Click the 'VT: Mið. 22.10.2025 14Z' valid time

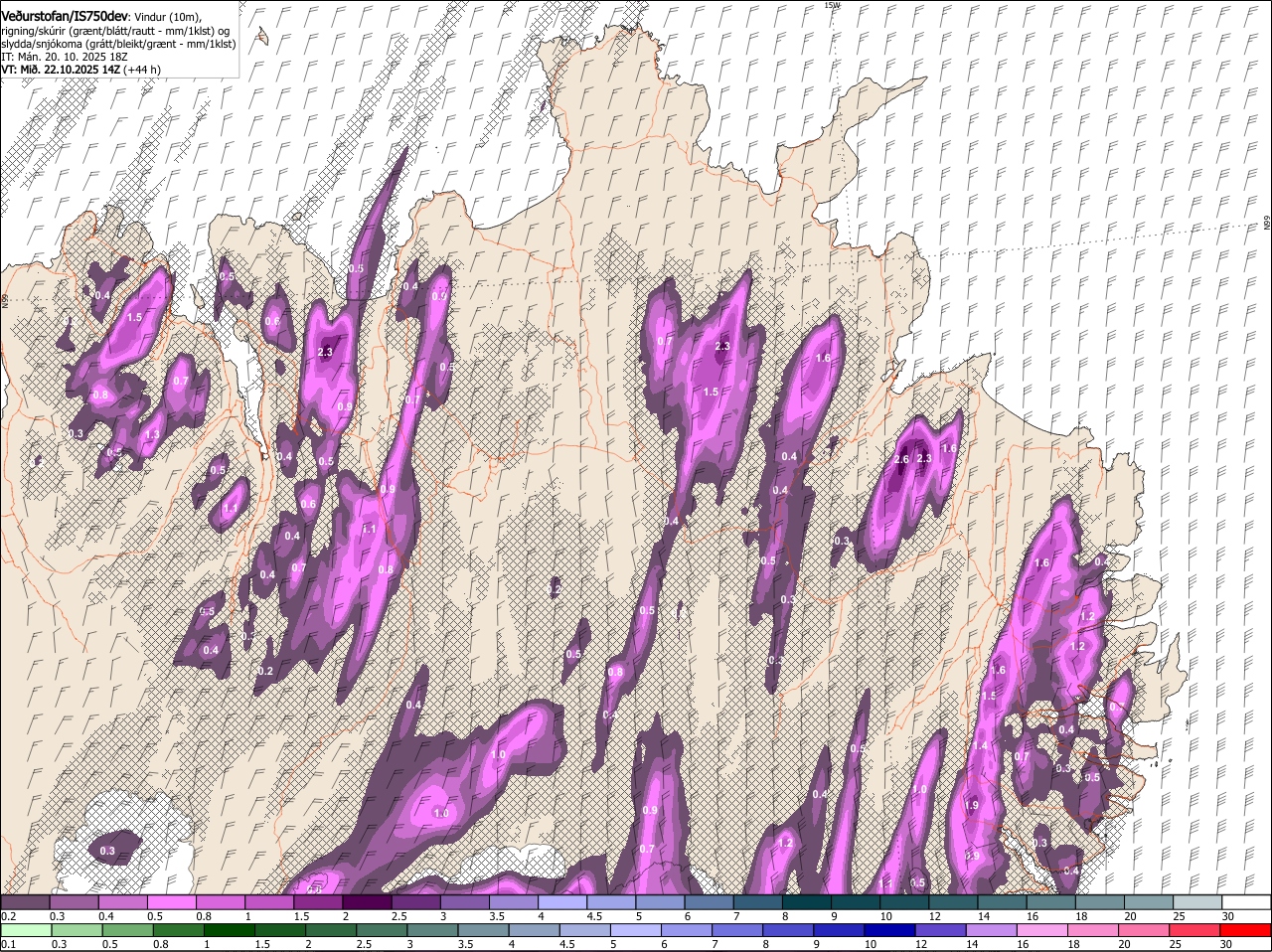pyautogui.click(x=61, y=70)
